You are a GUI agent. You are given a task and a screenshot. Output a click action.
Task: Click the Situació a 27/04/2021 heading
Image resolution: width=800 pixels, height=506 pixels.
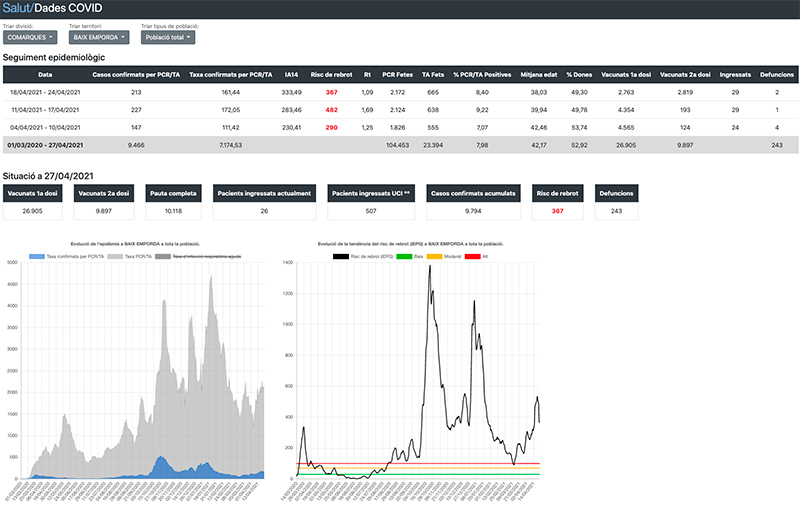pyautogui.click(x=48, y=176)
